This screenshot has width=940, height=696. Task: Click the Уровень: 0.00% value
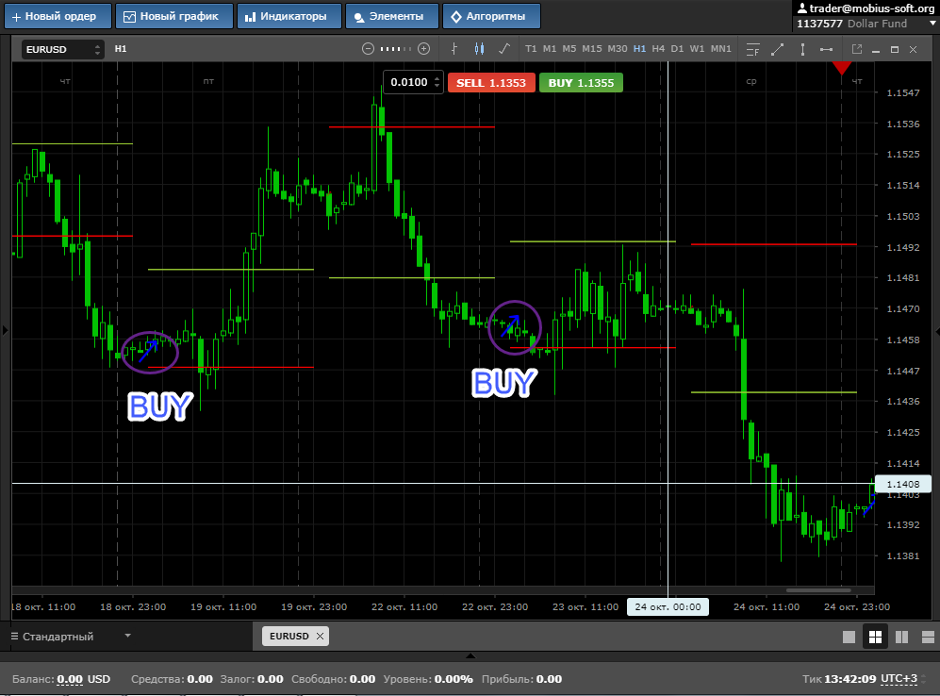tap(453, 679)
